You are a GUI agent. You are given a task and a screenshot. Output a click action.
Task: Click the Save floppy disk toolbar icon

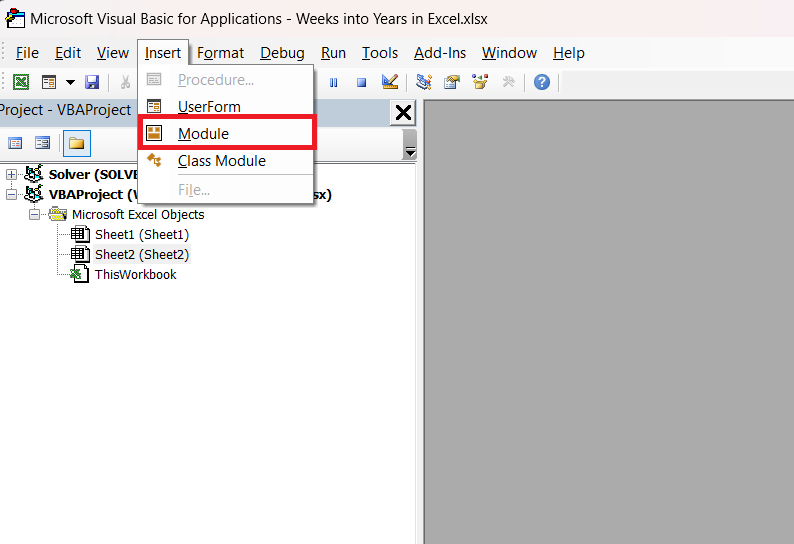[92, 82]
